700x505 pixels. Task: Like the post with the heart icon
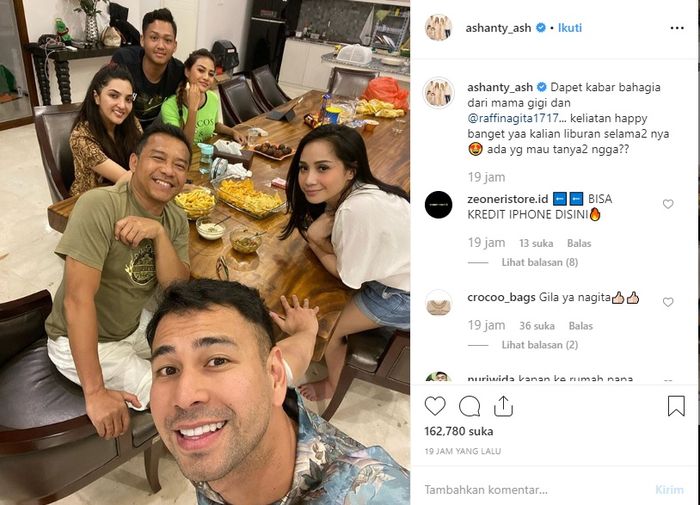point(435,406)
